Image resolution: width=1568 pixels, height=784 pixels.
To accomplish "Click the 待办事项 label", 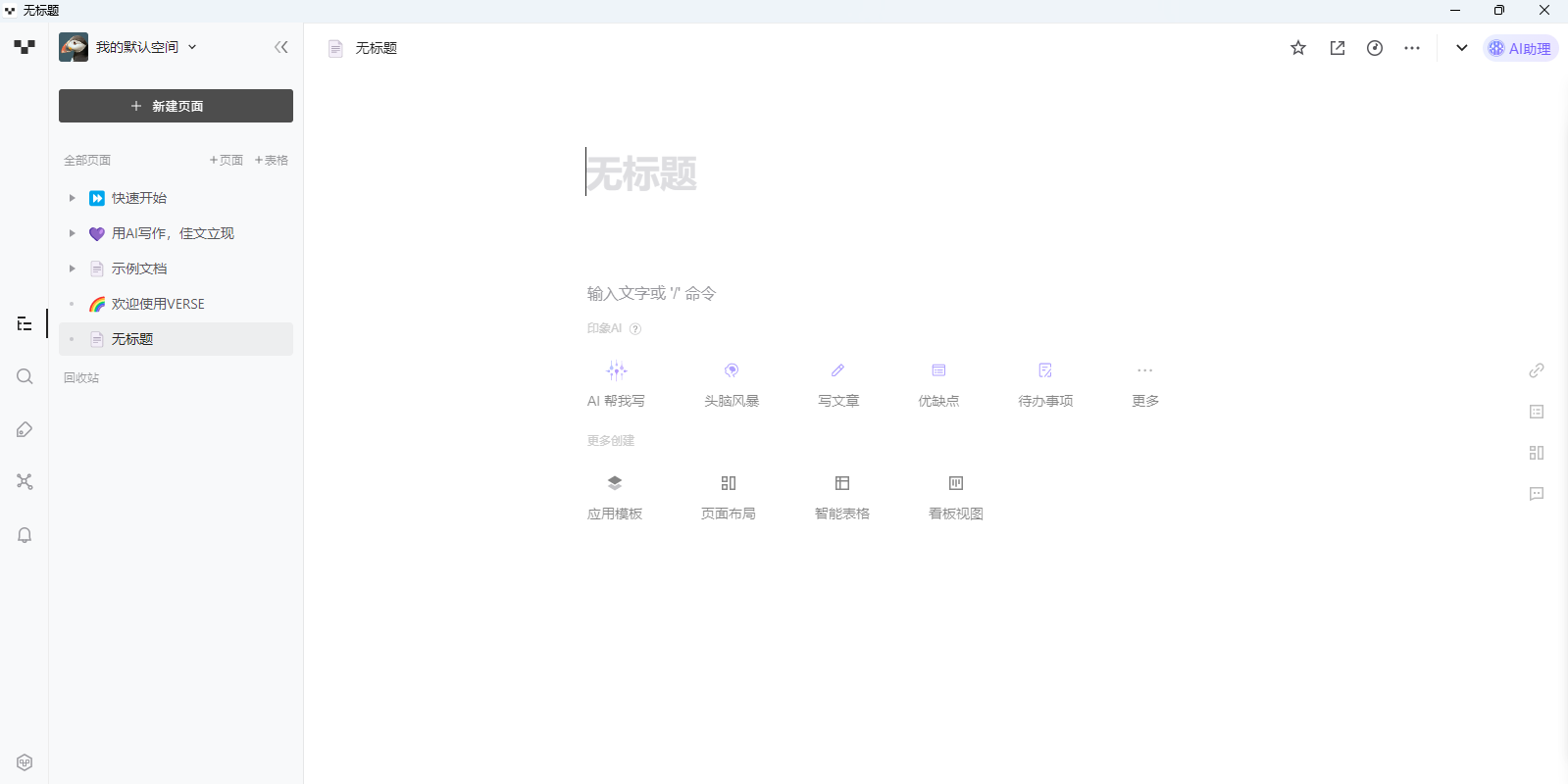I will [x=1045, y=401].
